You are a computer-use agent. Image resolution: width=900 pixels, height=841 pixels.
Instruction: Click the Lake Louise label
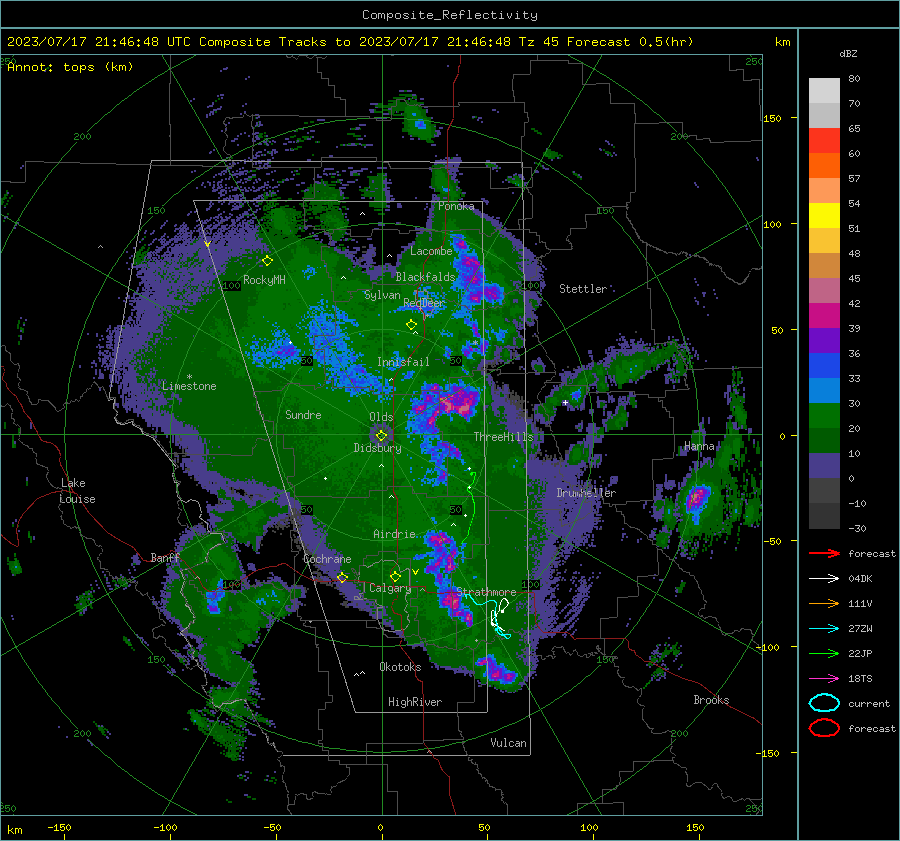[x=78, y=491]
